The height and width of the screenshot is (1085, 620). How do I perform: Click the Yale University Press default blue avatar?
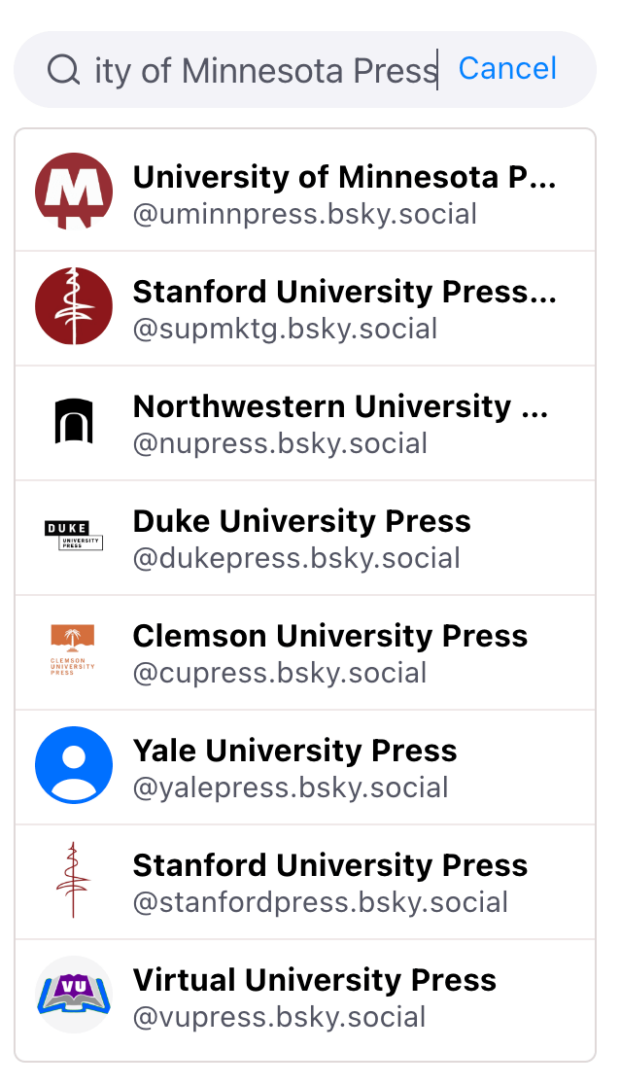point(73,765)
